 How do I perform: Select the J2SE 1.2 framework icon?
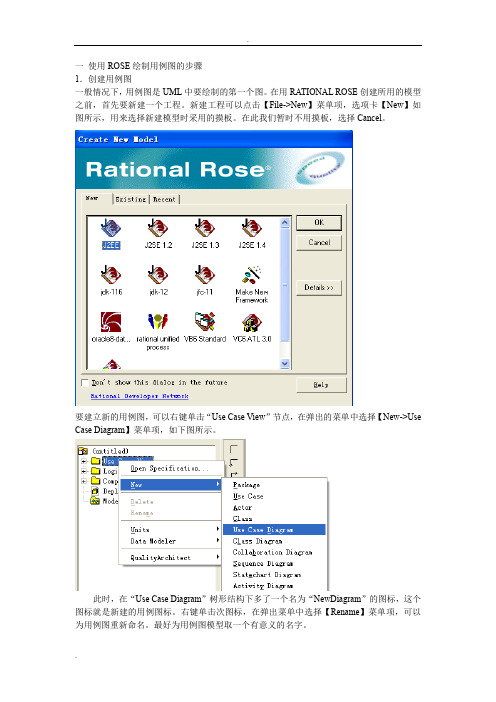tap(158, 228)
